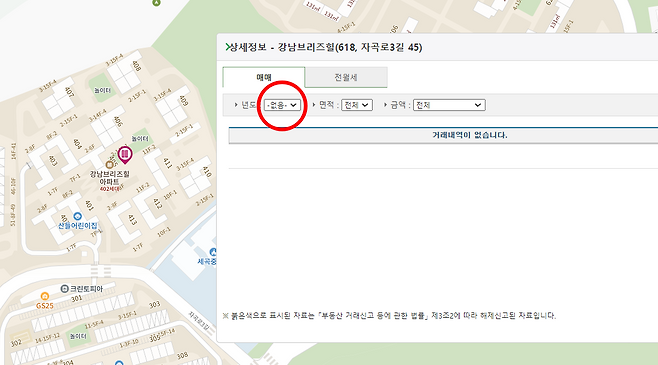Image resolution: width=658 pixels, height=365 pixels.
Task: Click building number 413 on the map
Action: point(132,219)
